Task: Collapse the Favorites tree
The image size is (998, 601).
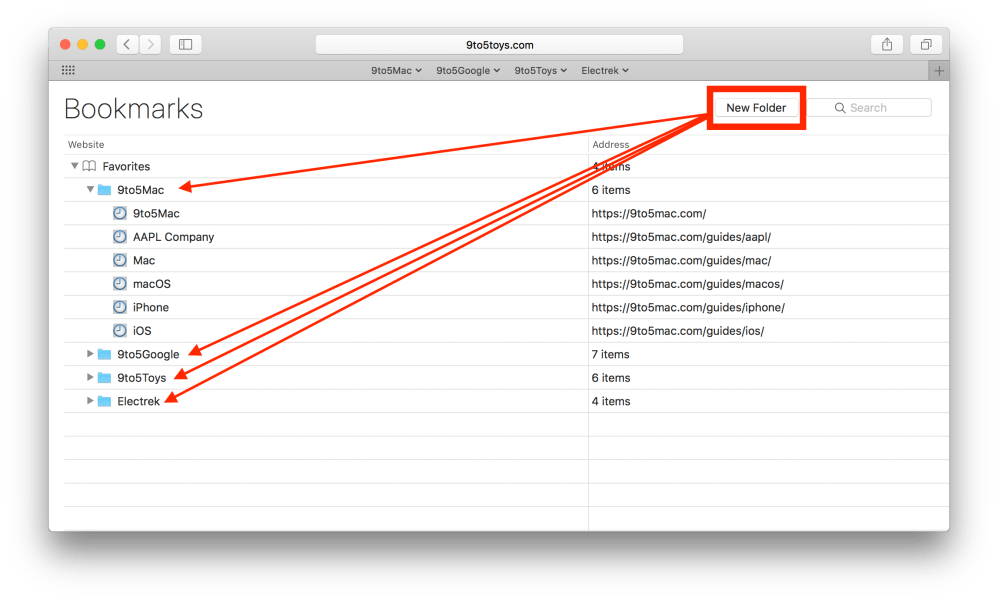Action: tap(75, 166)
